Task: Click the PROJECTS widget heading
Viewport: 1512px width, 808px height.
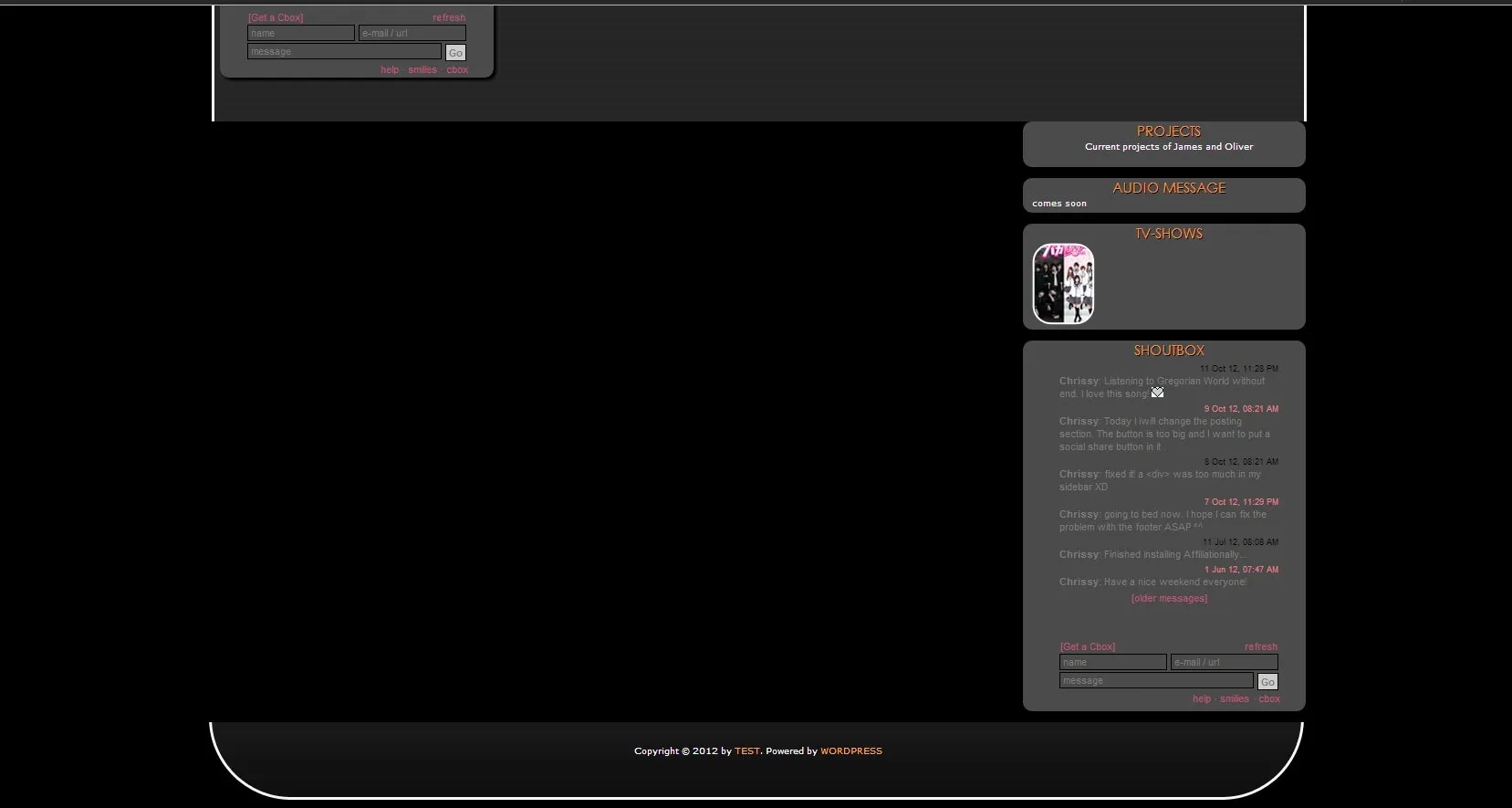Action: click(x=1168, y=131)
